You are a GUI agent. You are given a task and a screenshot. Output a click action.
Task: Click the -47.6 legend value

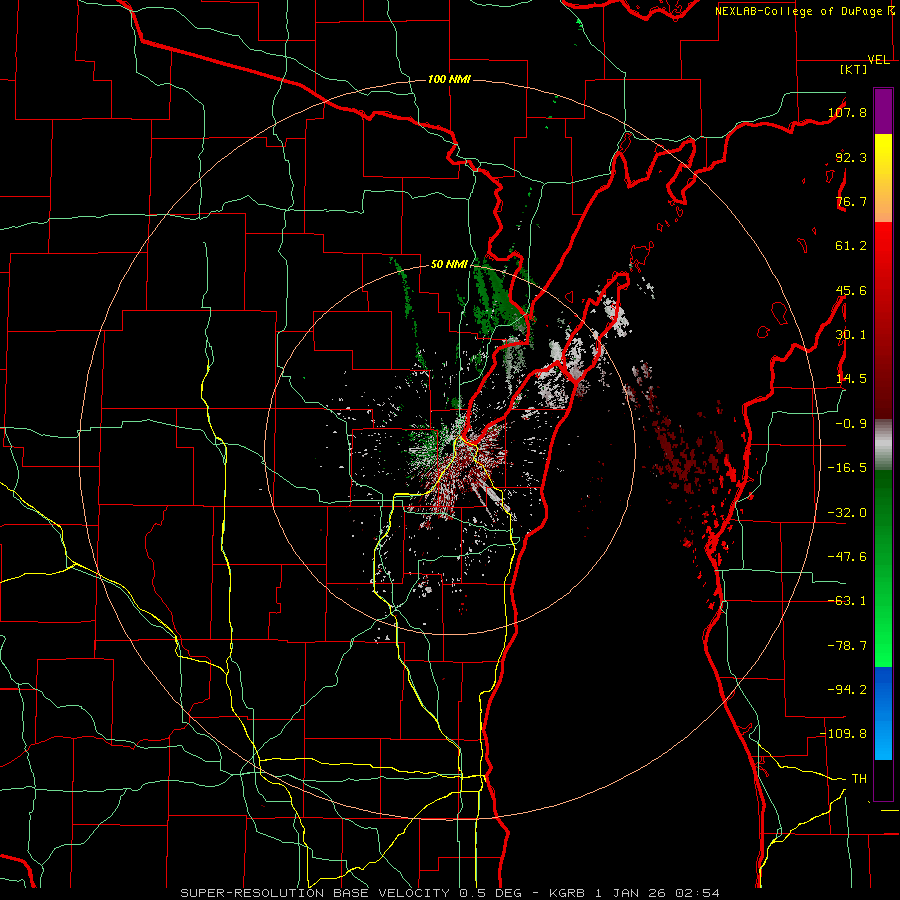(847, 557)
